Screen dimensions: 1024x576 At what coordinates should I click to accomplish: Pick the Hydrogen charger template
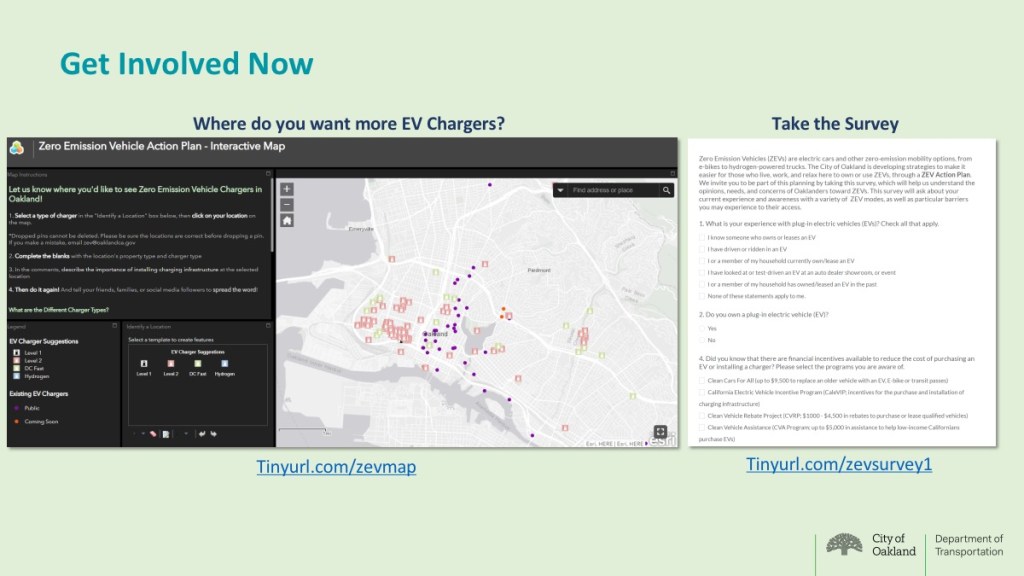point(225,364)
